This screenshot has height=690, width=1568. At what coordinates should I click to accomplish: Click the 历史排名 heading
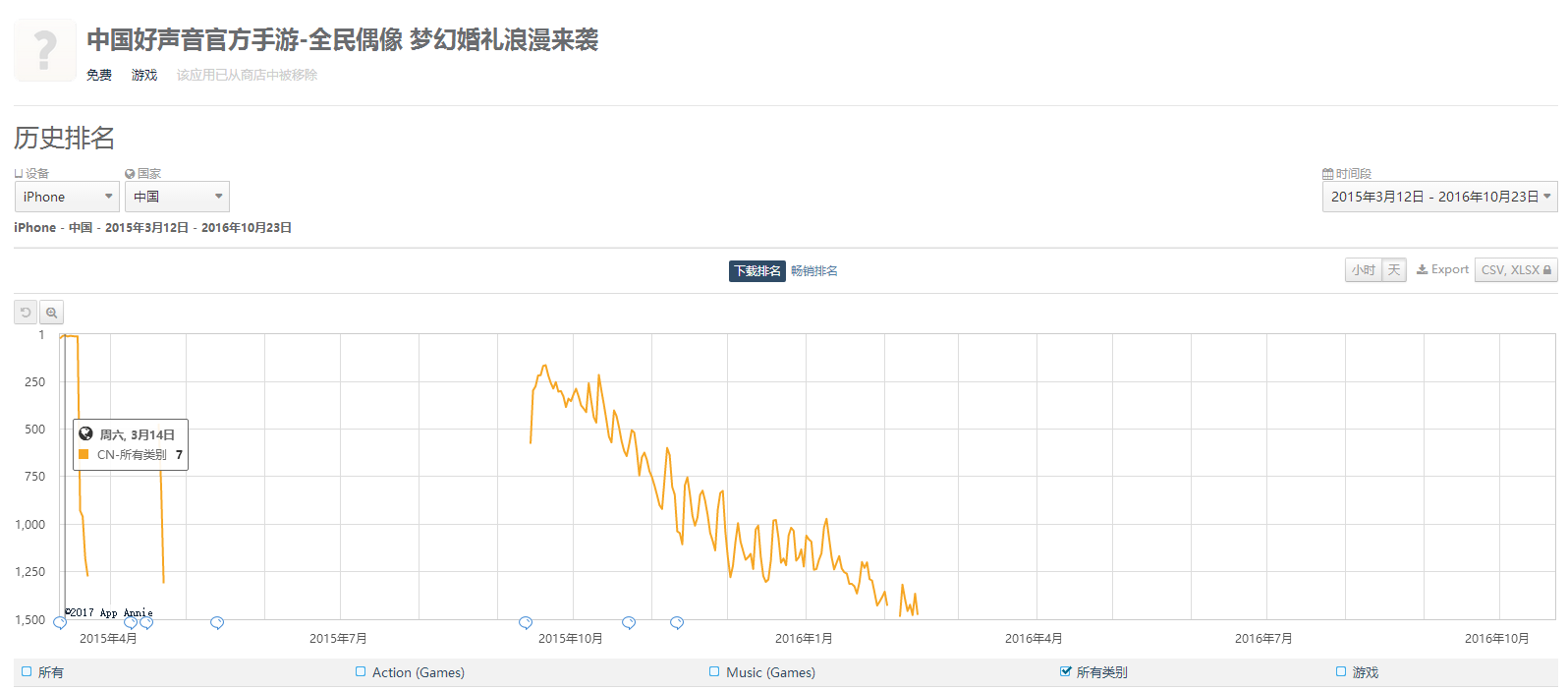point(65,138)
